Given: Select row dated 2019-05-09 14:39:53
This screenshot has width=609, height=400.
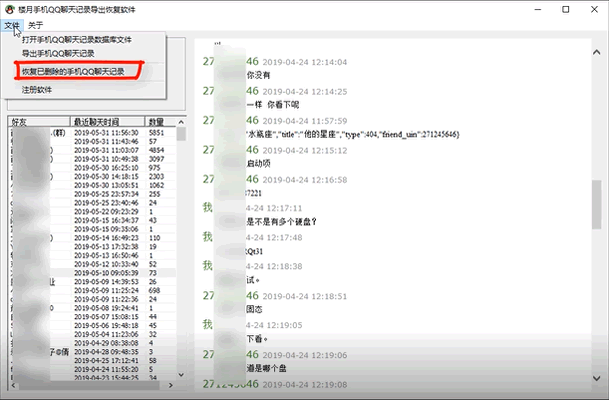Looking at the screenshot, I should coord(92,282).
